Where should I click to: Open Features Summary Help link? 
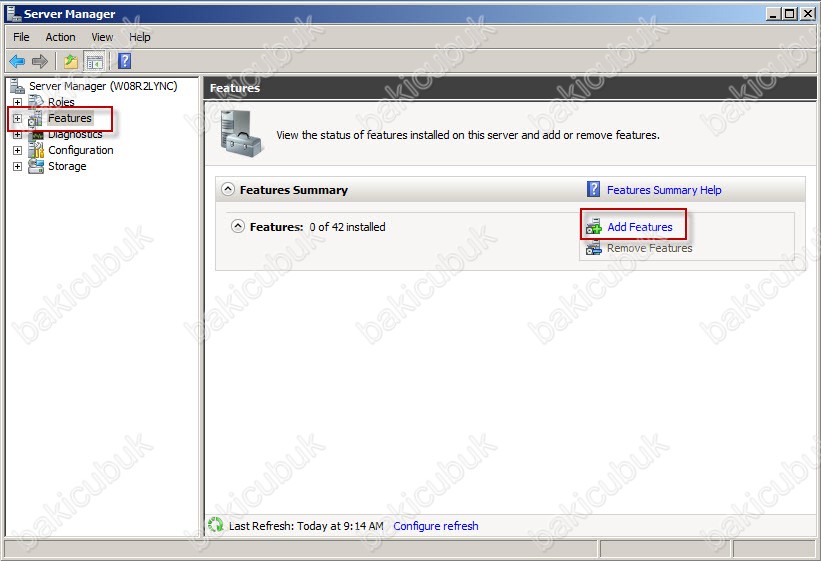(664, 190)
